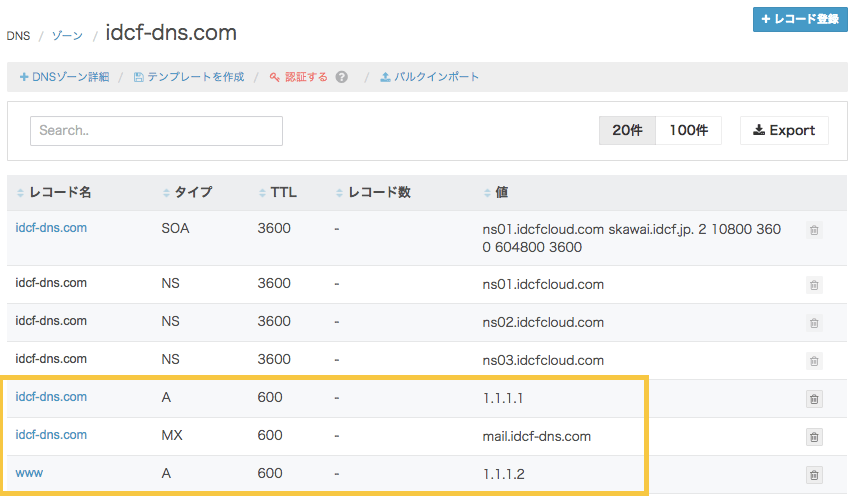Click the www row TTL 600
This screenshot has width=858, height=501.
coord(270,473)
